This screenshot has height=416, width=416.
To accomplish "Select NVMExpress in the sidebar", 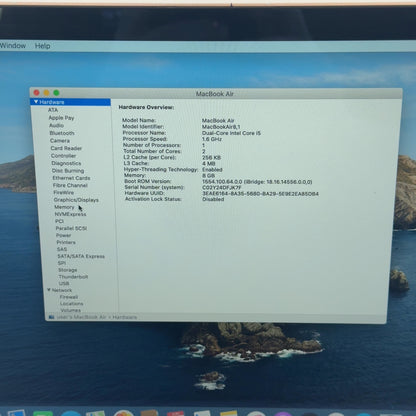I will pos(70,214).
